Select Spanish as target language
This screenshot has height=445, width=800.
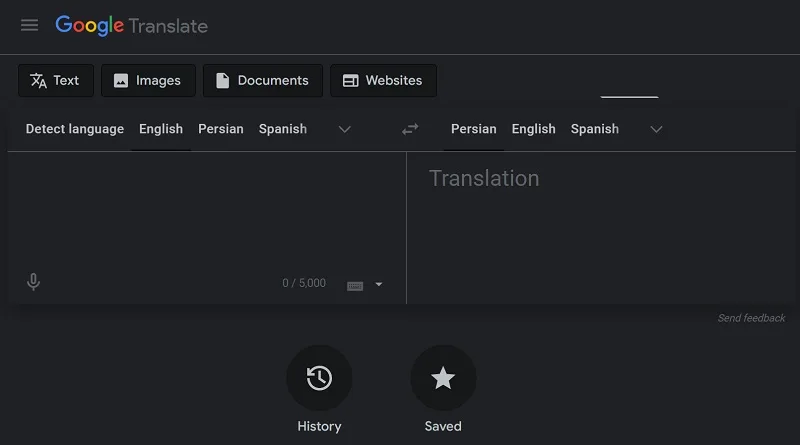tap(594, 129)
